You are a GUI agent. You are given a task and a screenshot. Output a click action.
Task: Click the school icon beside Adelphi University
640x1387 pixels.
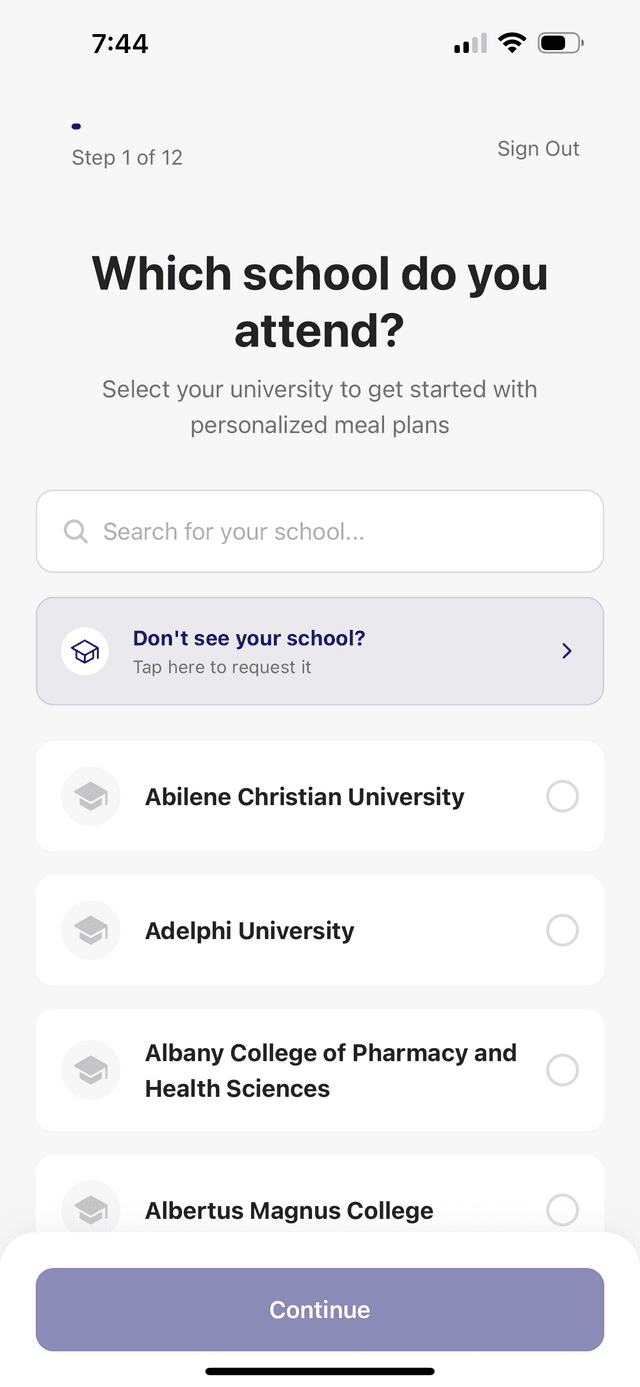[90, 930]
